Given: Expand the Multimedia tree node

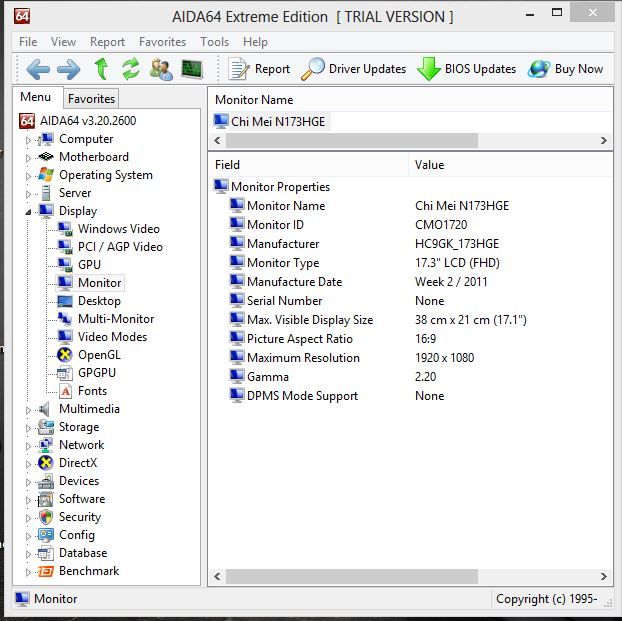Looking at the screenshot, I should click(x=28, y=410).
